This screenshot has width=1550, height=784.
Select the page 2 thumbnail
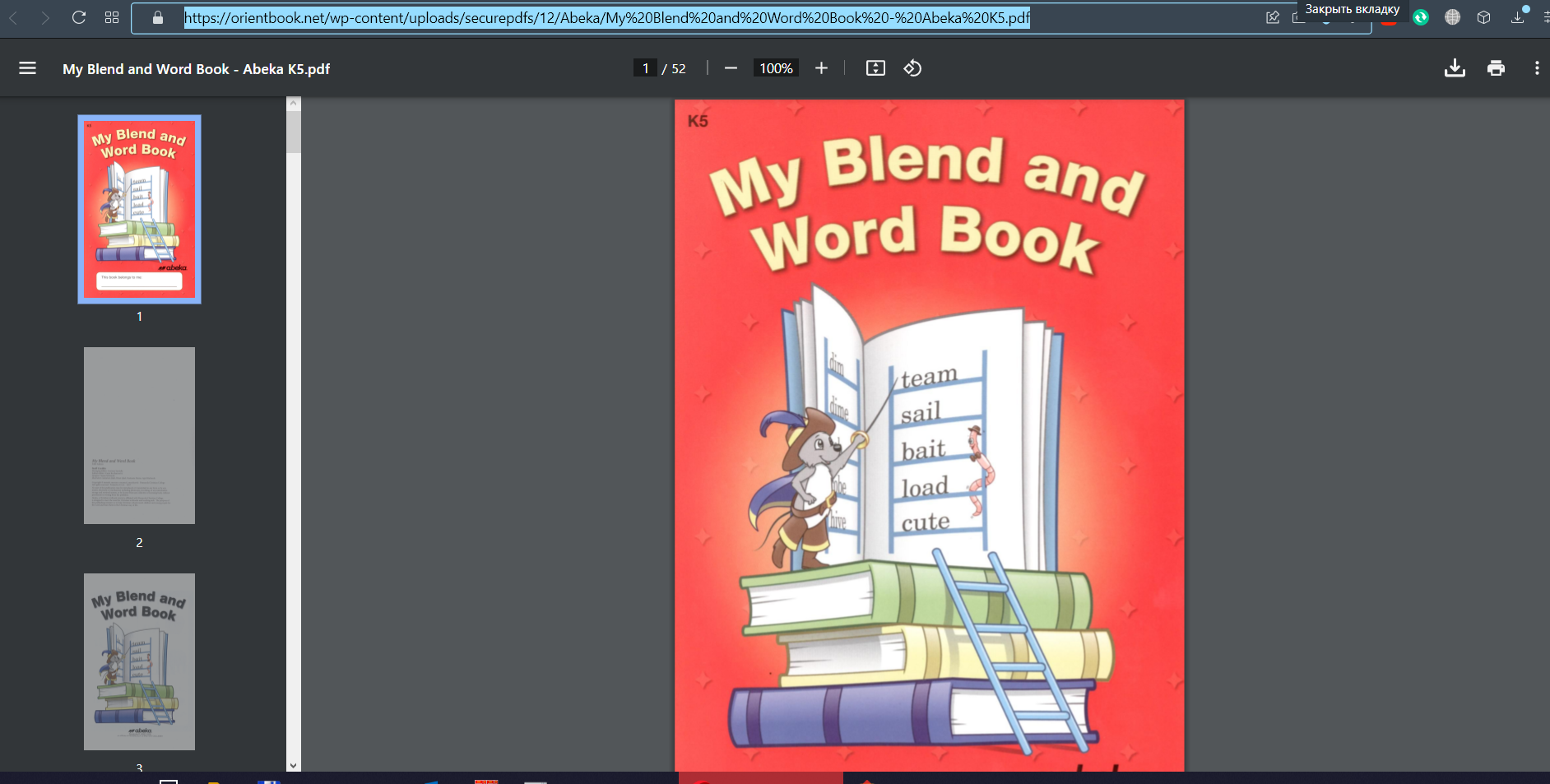[x=139, y=435]
